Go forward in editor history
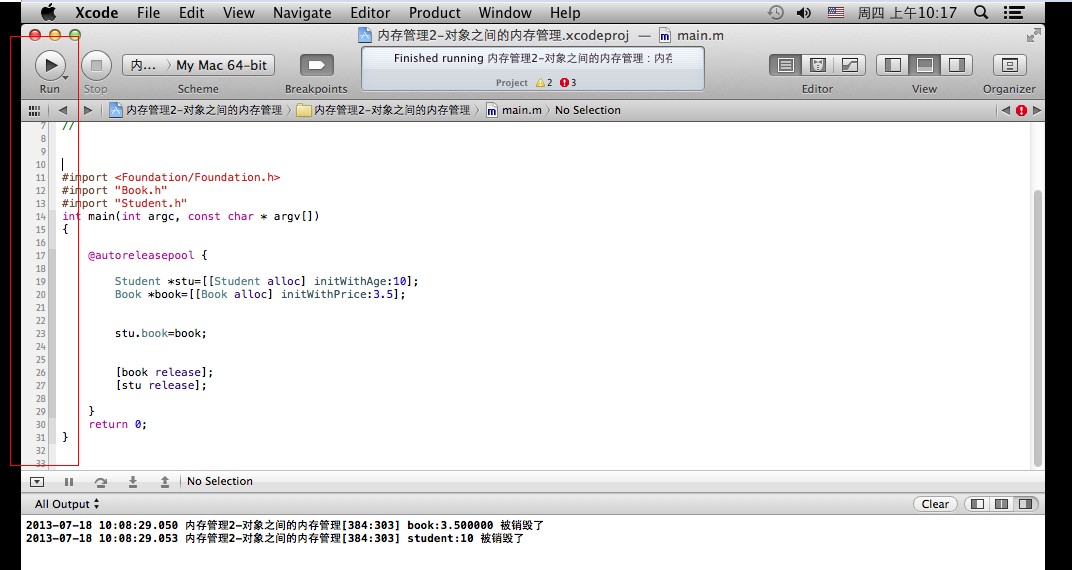Screen dimensions: 1072x570 tap(88, 110)
